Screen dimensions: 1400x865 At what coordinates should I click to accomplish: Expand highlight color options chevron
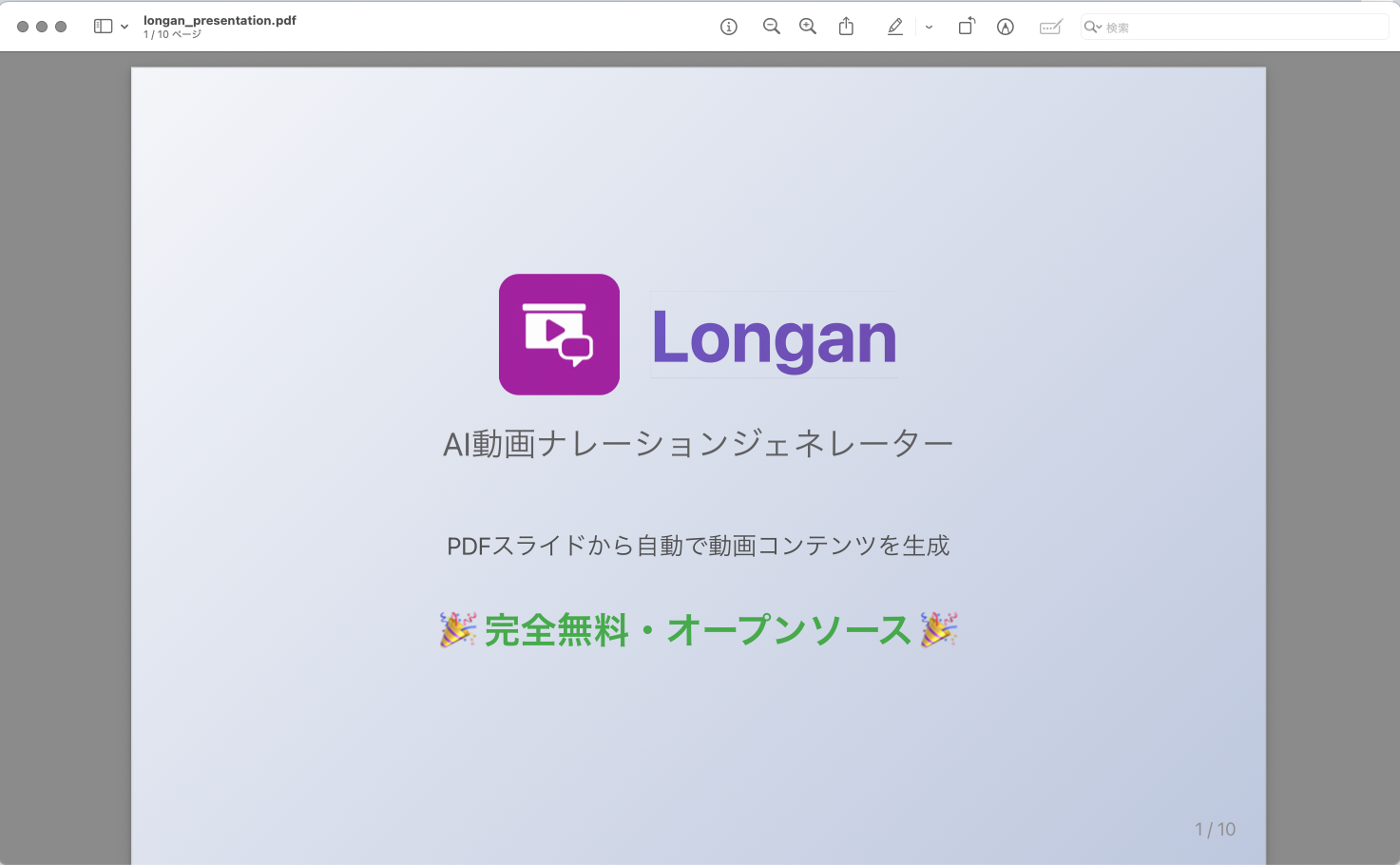coord(929,27)
